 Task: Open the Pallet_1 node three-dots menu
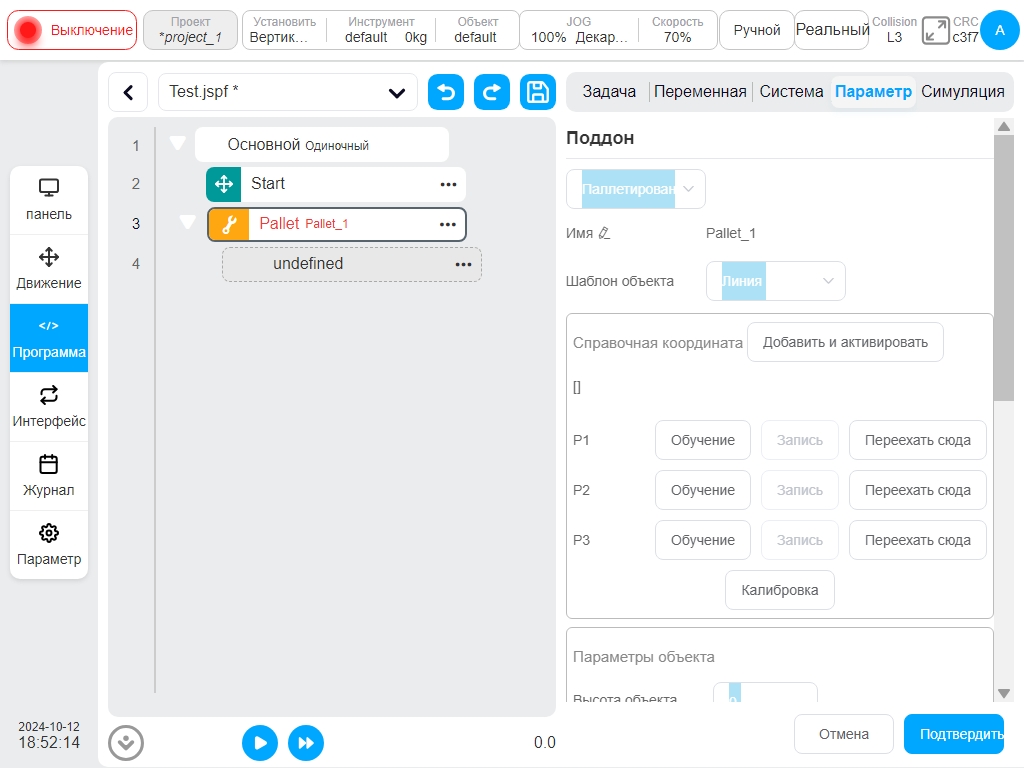coord(447,225)
